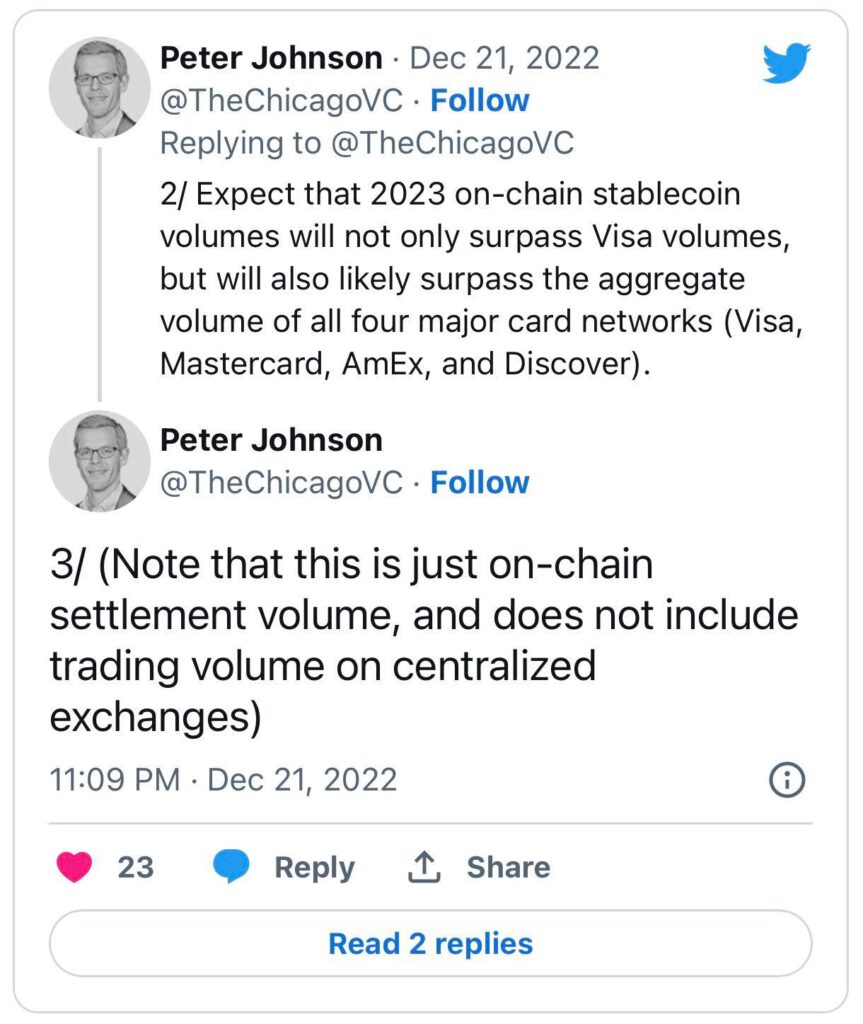Open the Read 2 replies button
Viewport: 863px width, 1024px height.
430,943
